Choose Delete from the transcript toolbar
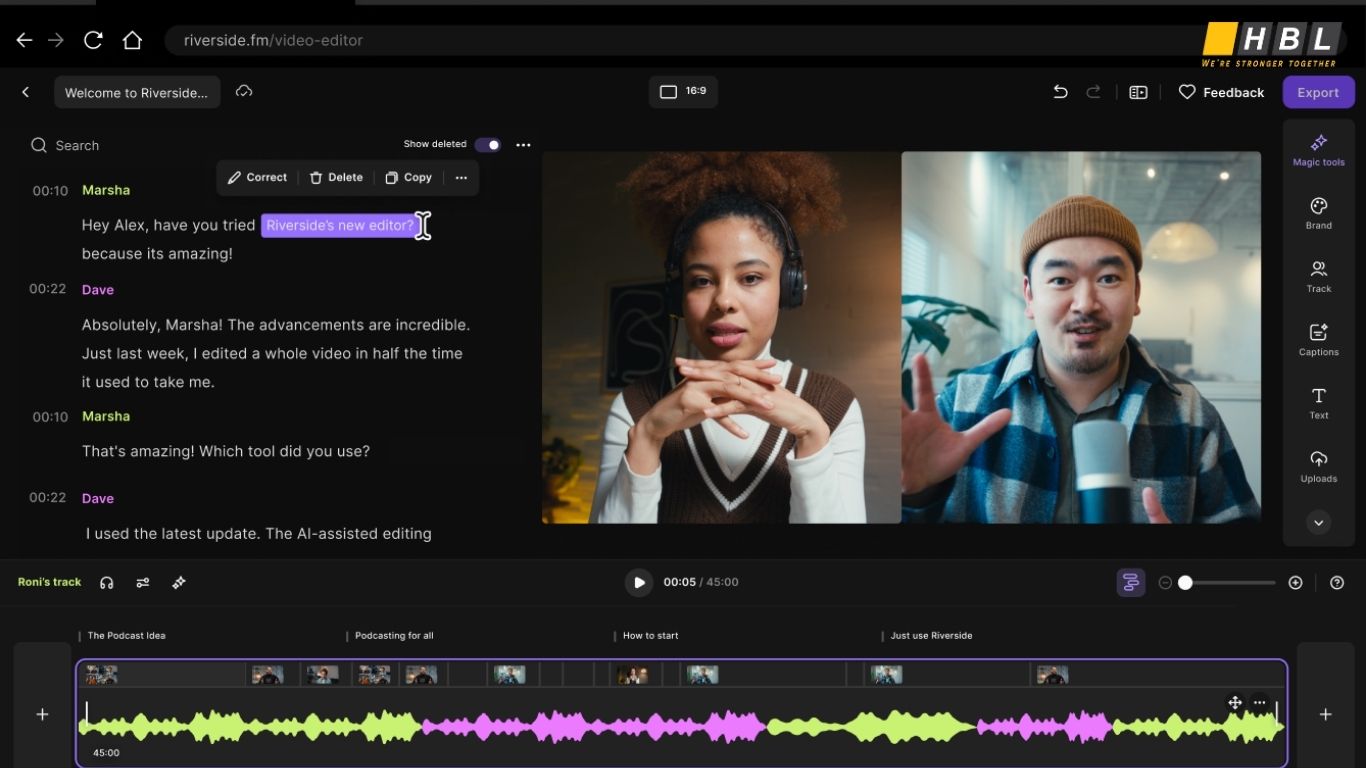 [x=335, y=177]
